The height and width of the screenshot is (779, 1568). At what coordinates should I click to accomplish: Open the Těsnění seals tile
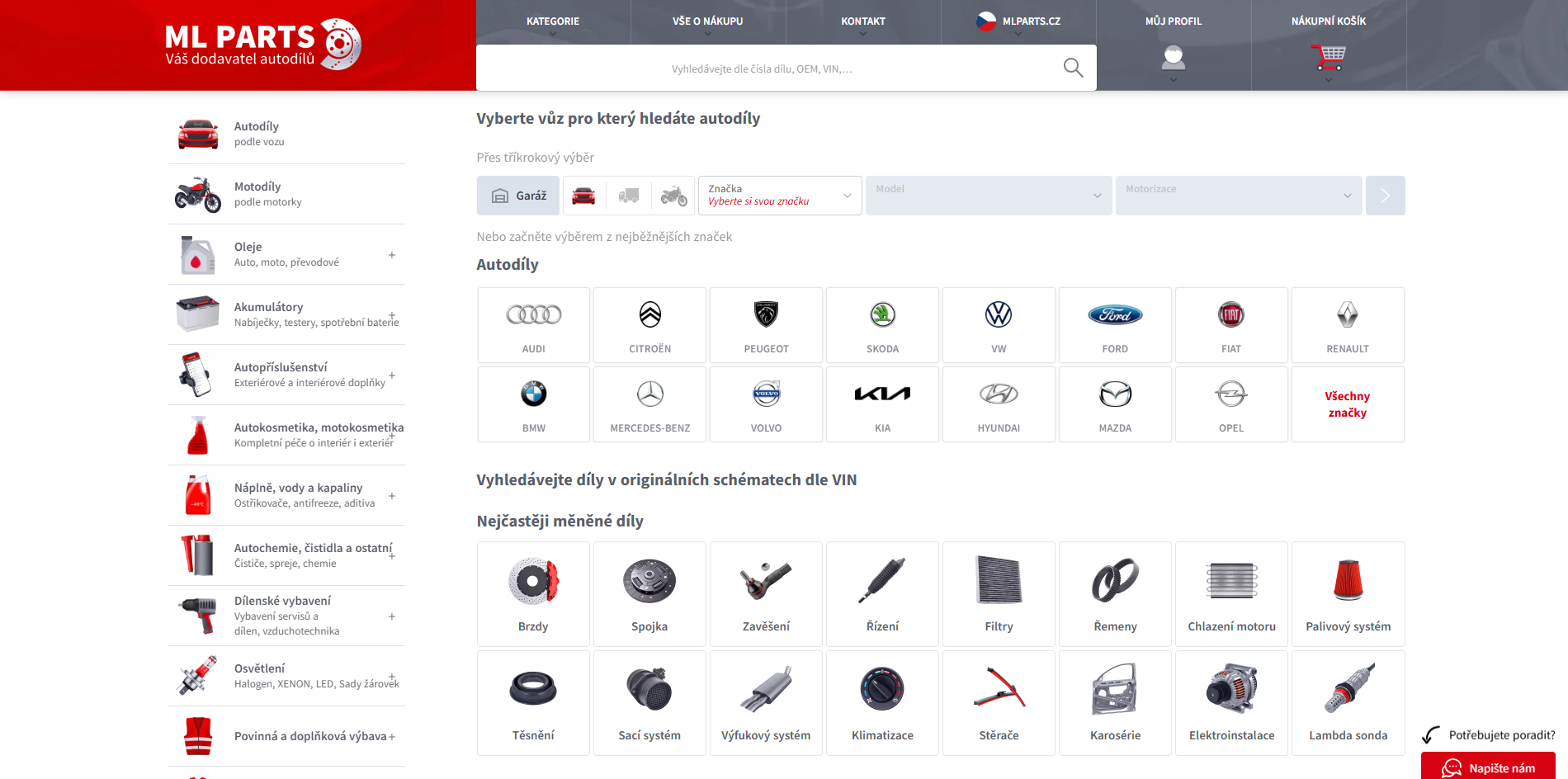point(534,703)
